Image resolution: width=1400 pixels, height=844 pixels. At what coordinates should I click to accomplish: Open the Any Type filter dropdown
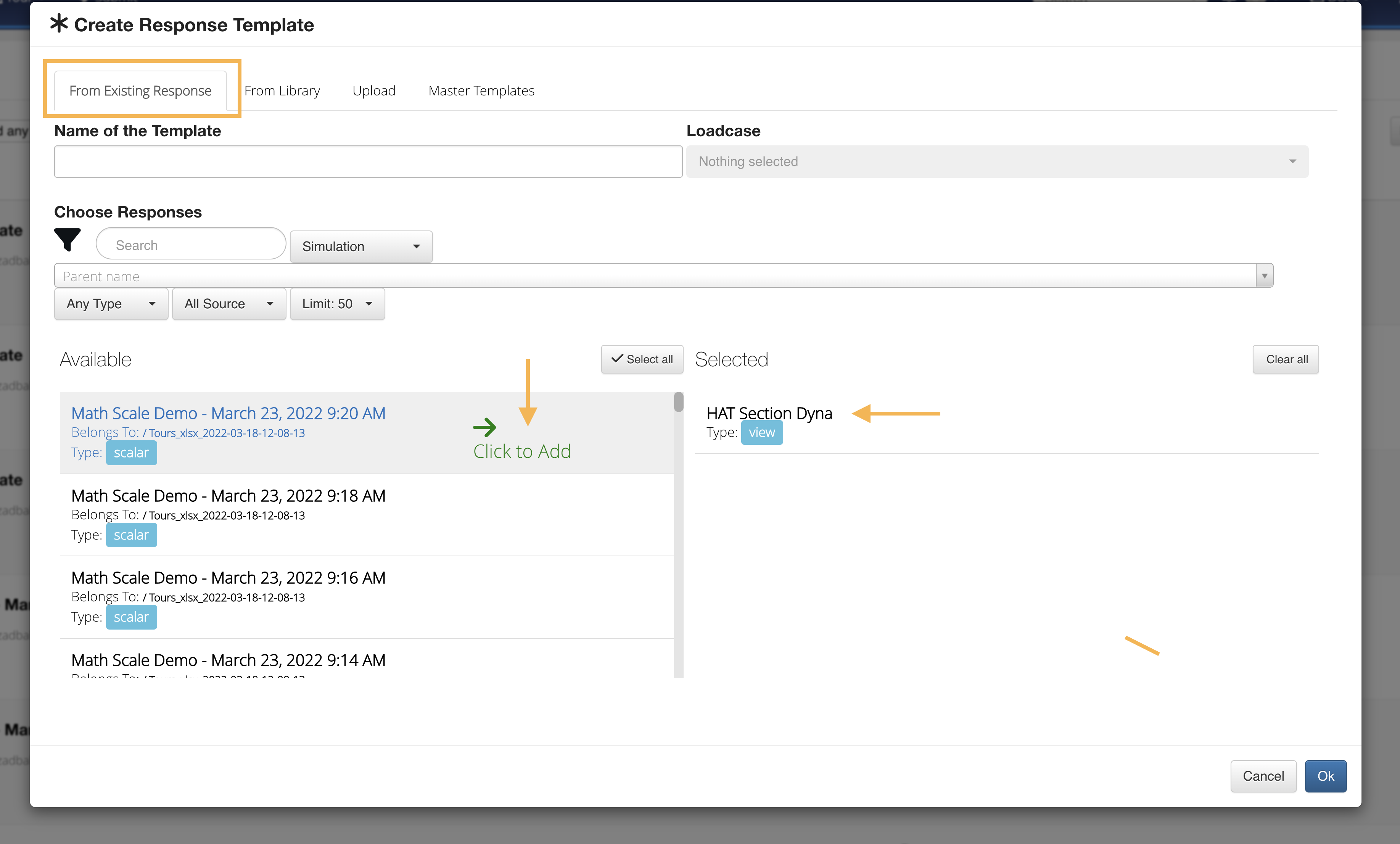pos(111,303)
